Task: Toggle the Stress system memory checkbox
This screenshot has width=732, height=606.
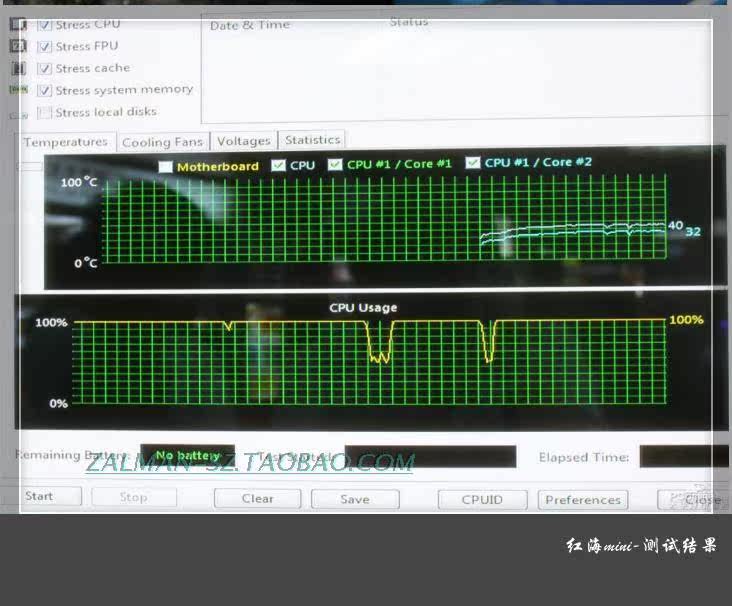Action: [x=44, y=90]
